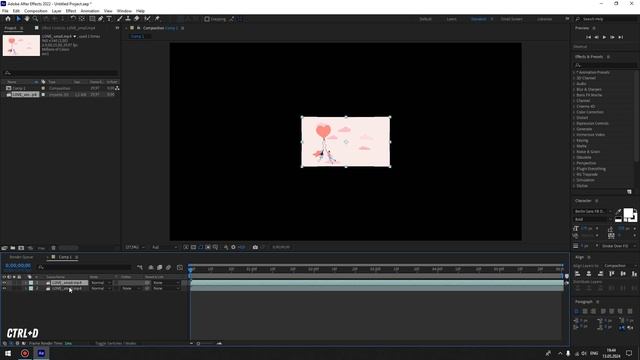Jump to first frame in Preview panel
This screenshot has width=640, height=360.
click(x=588, y=37)
